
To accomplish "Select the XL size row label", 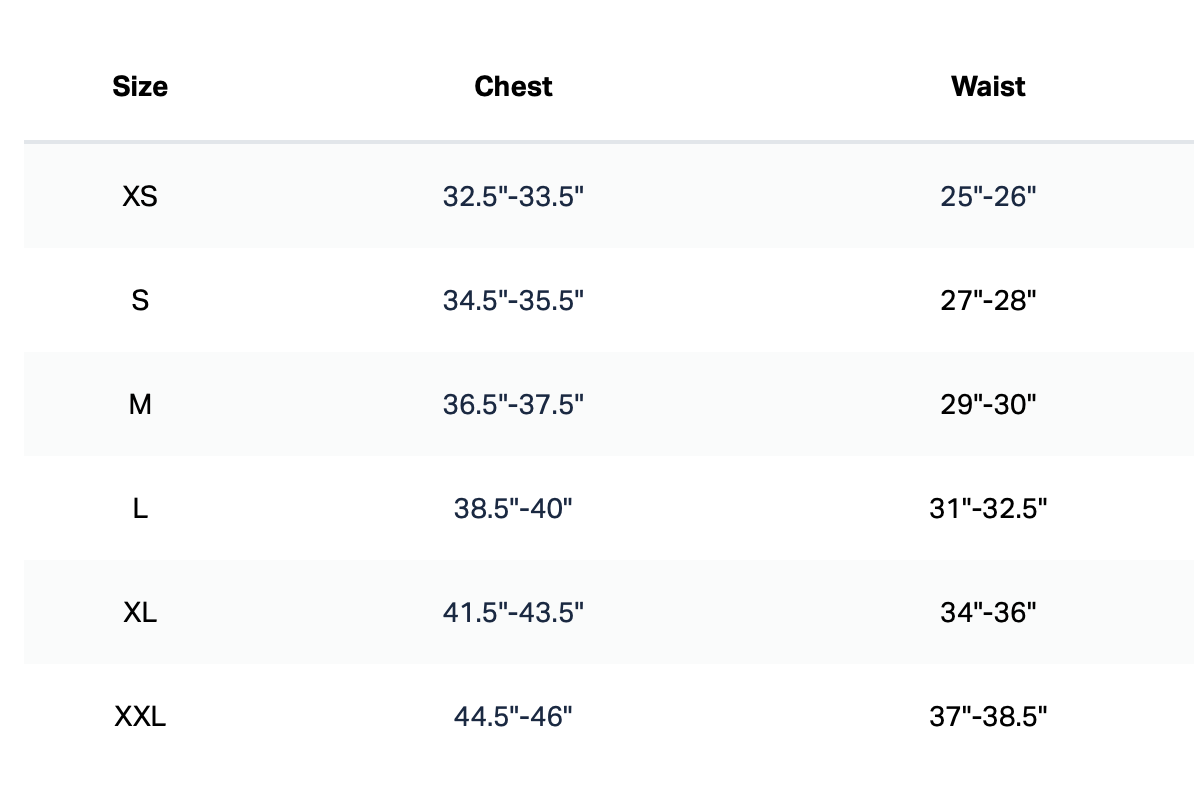I will tap(140, 612).
